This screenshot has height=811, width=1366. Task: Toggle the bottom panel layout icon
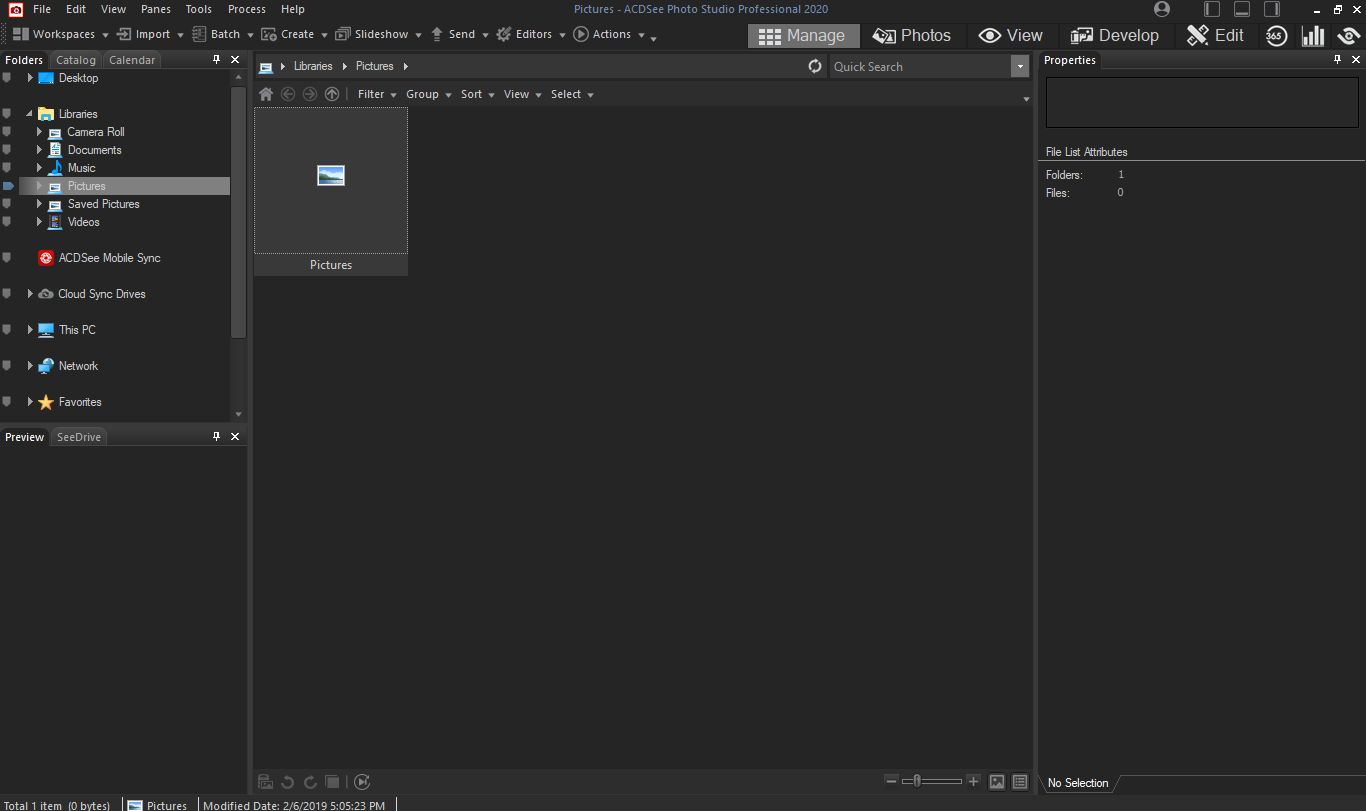click(1242, 9)
